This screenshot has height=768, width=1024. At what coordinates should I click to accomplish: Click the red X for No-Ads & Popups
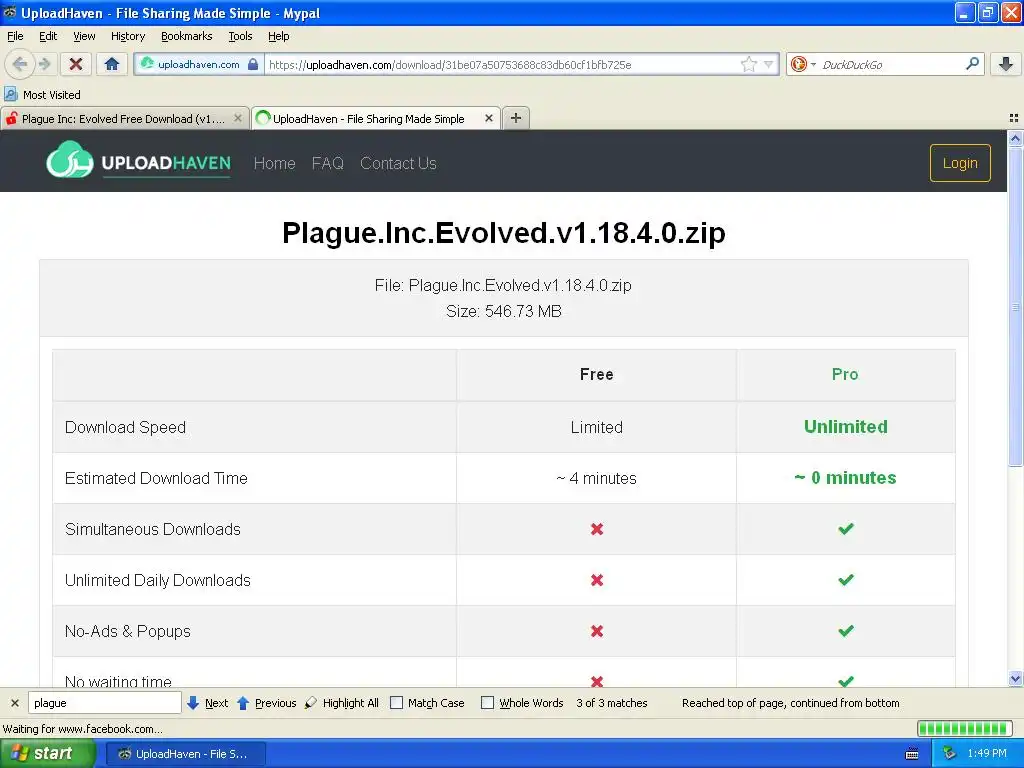596,631
